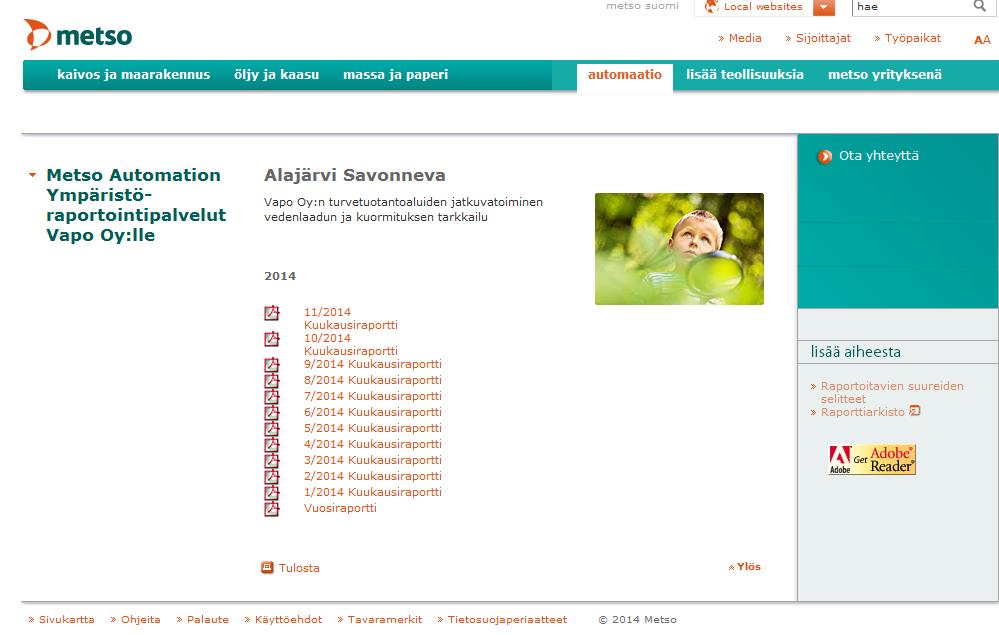Click the Tulosta print link

point(299,567)
